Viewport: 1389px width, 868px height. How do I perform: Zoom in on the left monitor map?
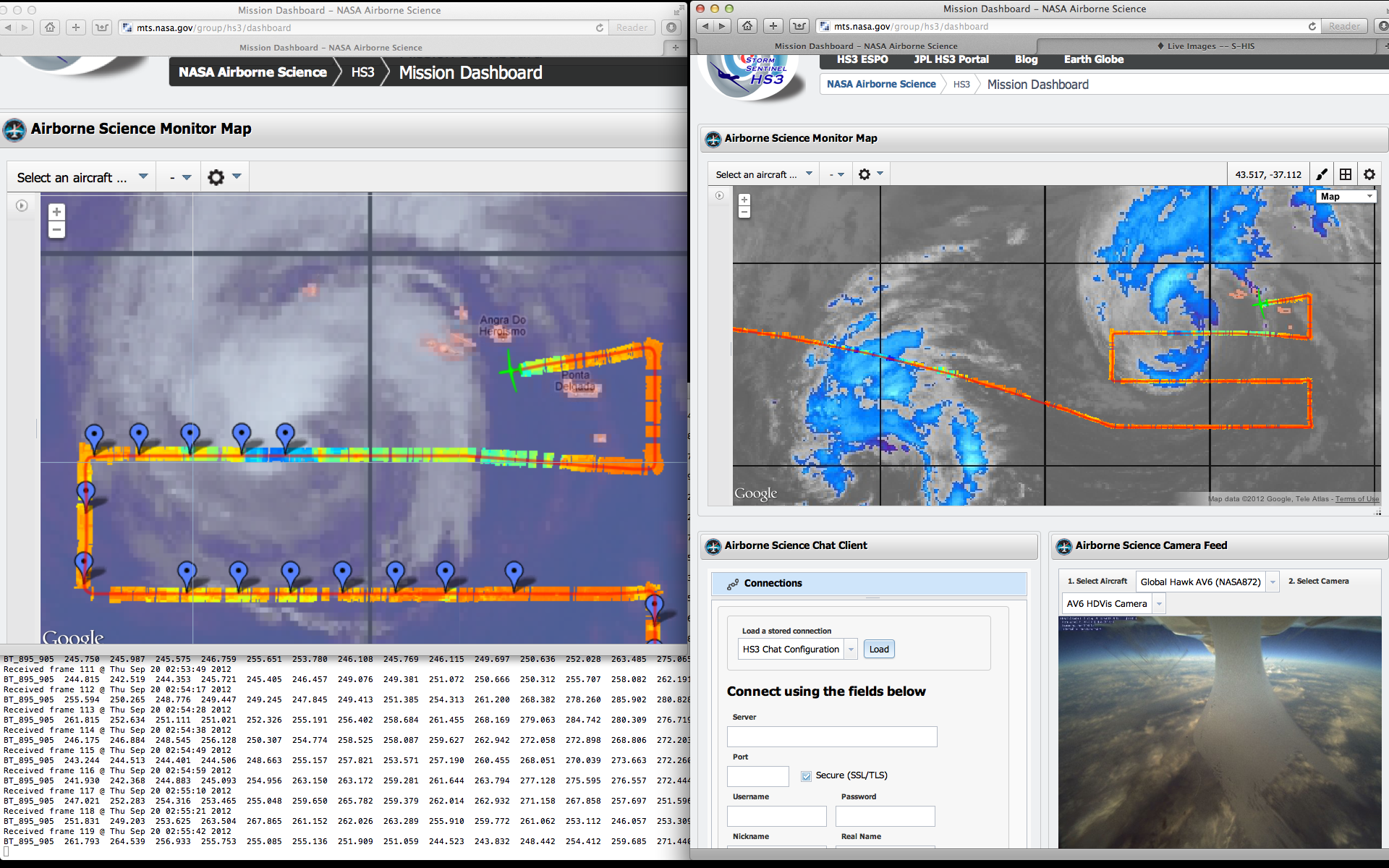click(56, 212)
